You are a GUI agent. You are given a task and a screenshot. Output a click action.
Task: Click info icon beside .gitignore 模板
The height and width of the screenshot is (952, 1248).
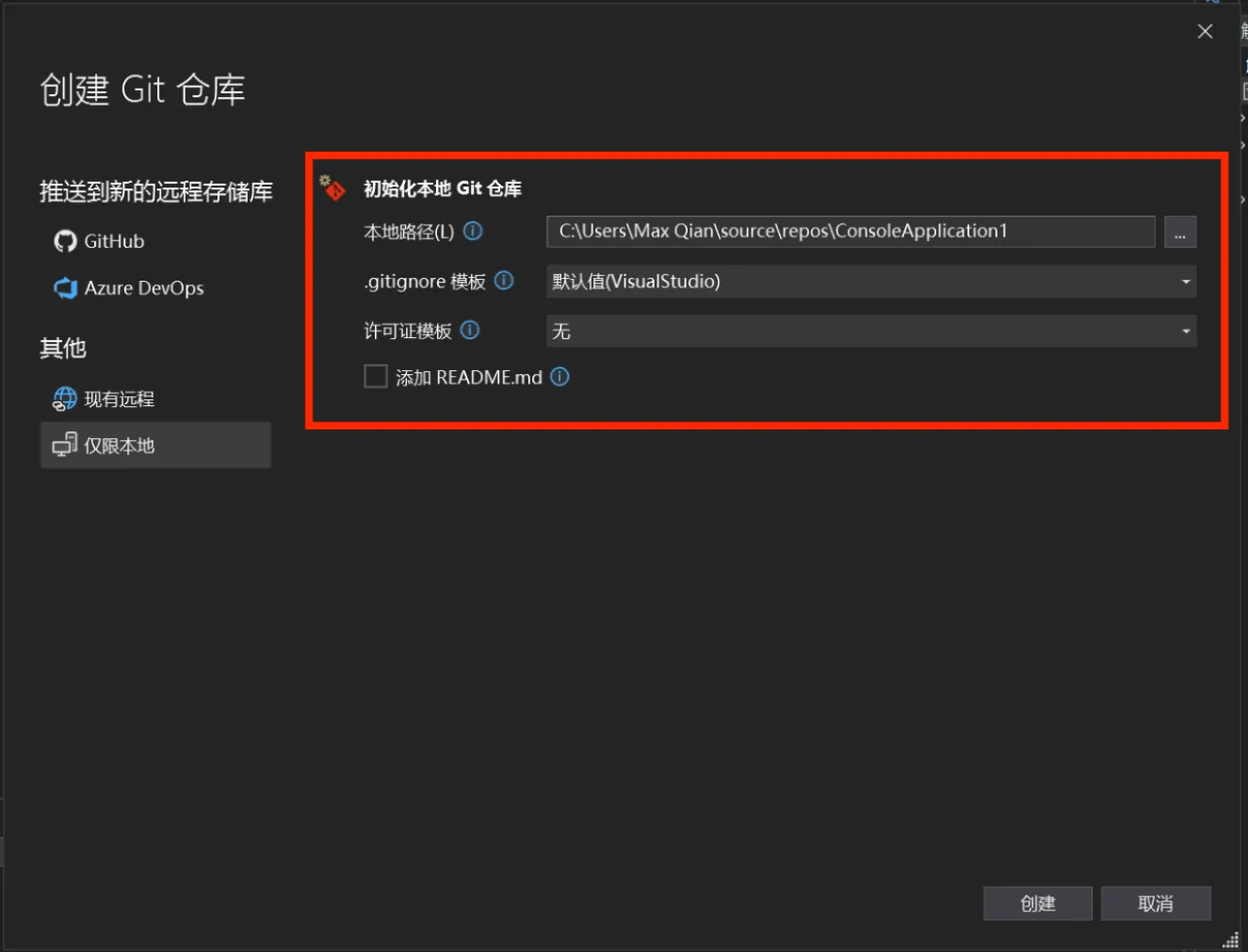point(504,281)
